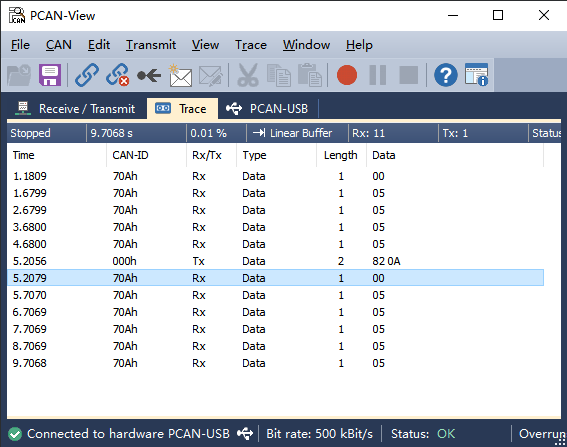
Task: Select the trace row at time 4.6800
Action: click(275, 244)
